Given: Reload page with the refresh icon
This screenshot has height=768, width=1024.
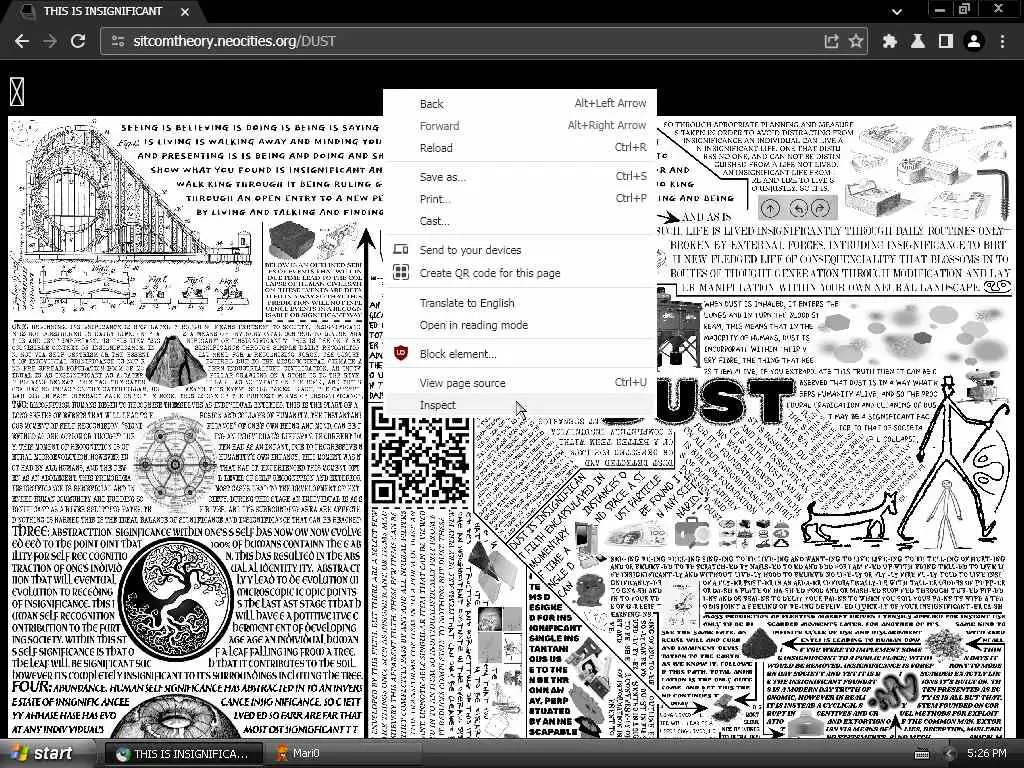Looking at the screenshot, I should [x=78, y=41].
